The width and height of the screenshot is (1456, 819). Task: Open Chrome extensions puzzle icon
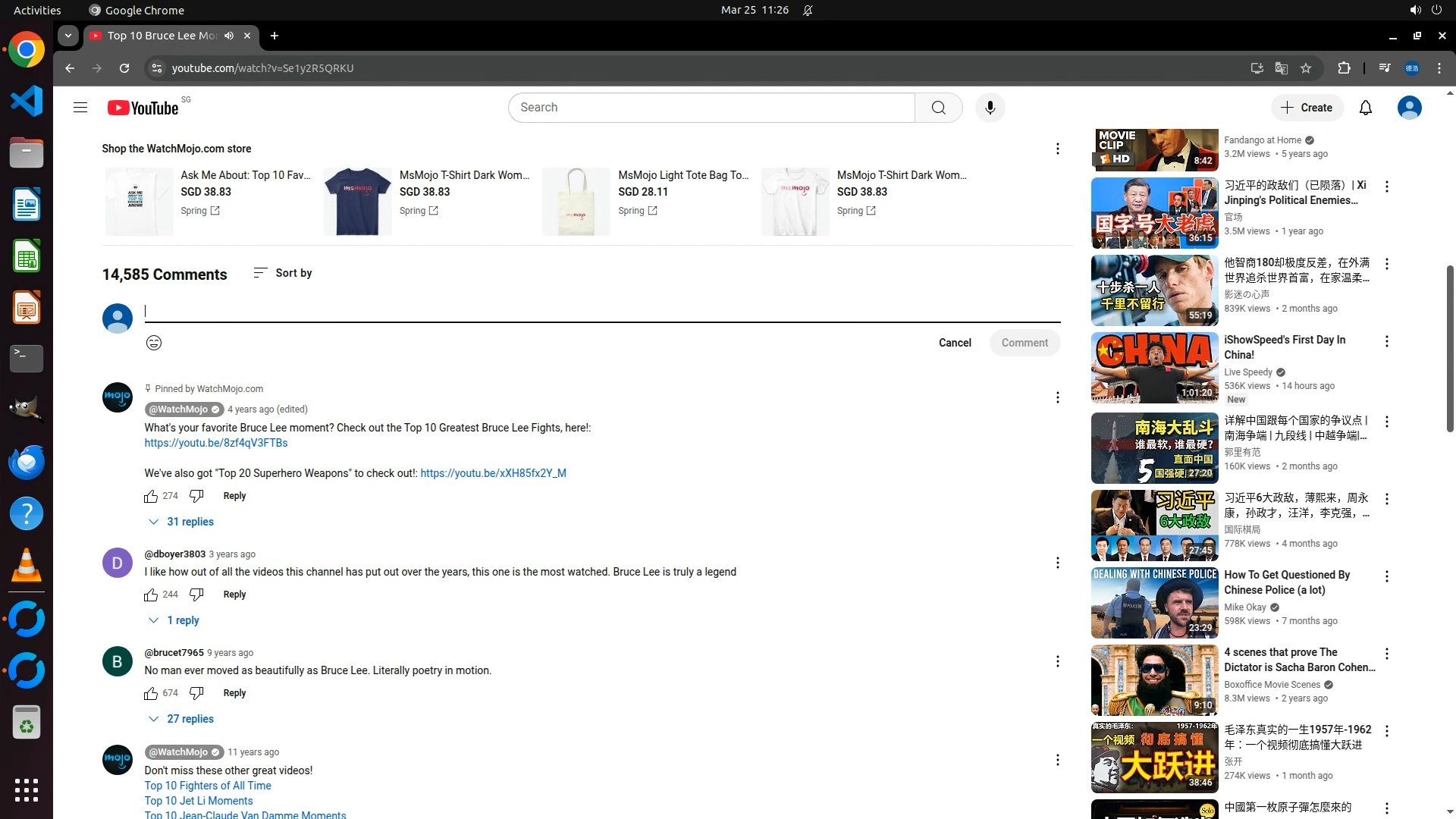[1344, 68]
